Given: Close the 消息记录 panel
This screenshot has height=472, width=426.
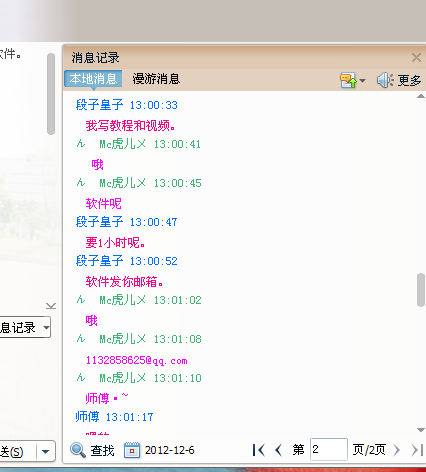Looking at the screenshot, I should [416, 58].
